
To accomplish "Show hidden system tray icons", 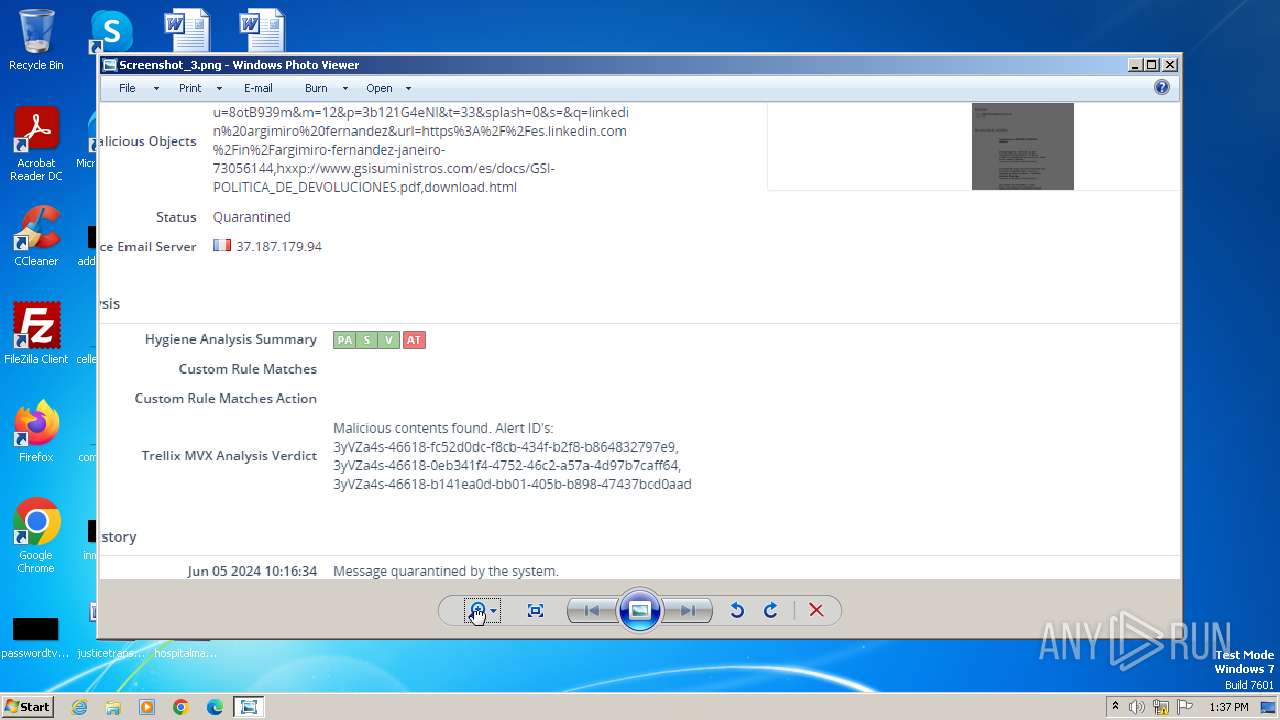I will pos(1116,707).
